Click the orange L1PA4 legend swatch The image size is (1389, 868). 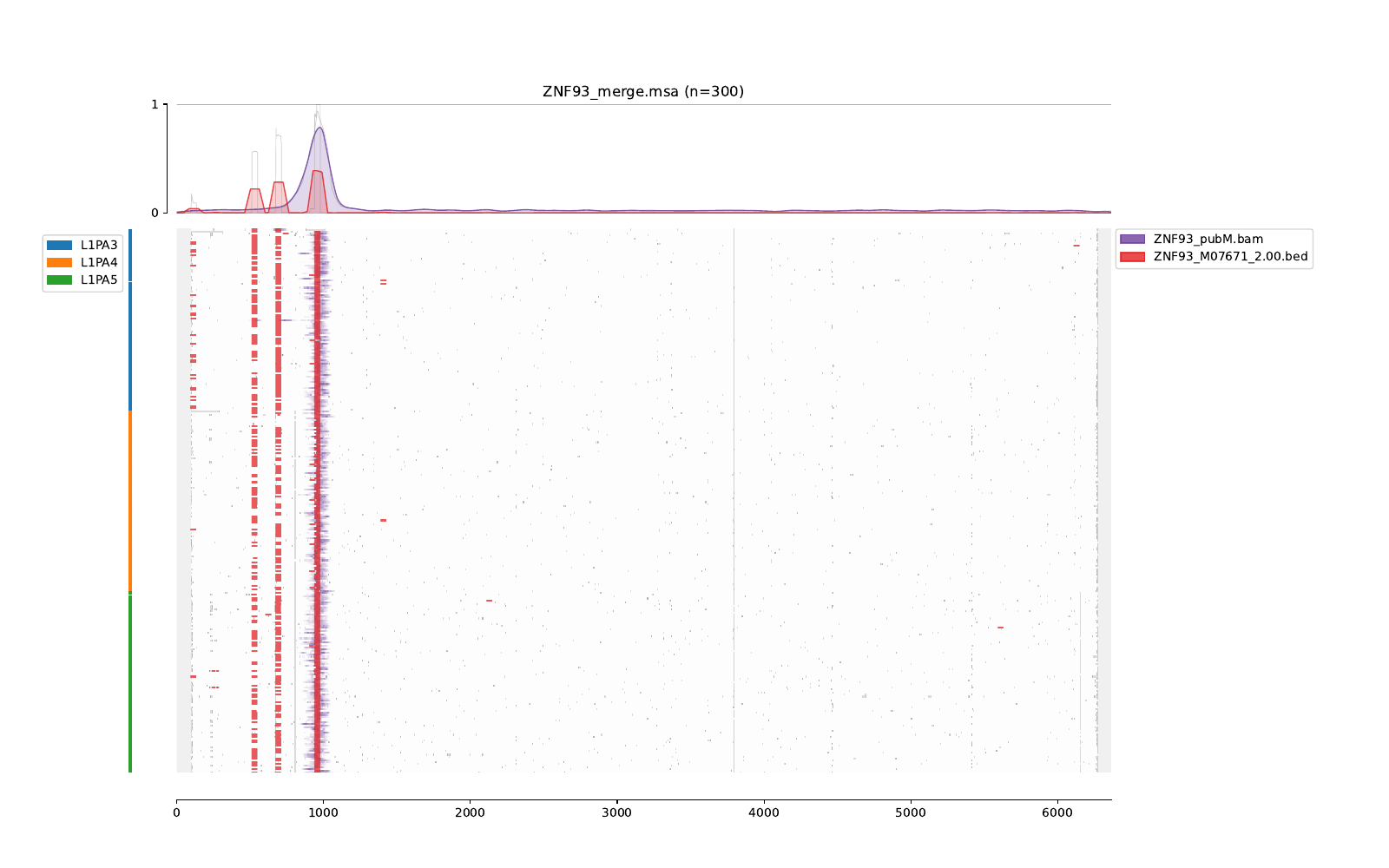[60, 263]
